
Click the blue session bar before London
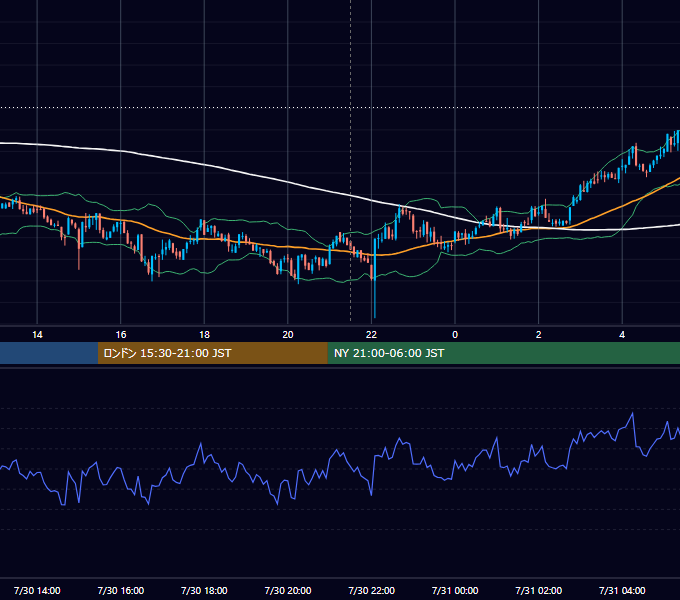point(49,353)
